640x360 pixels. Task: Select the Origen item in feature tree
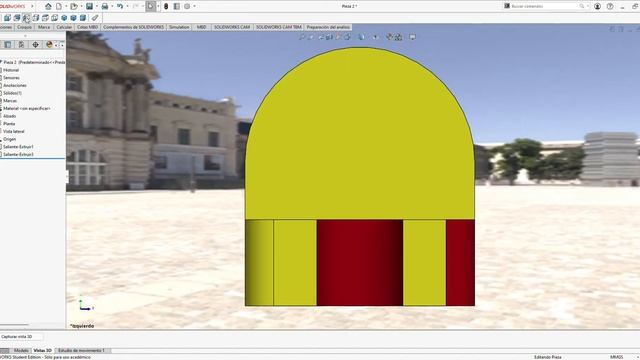(10, 139)
